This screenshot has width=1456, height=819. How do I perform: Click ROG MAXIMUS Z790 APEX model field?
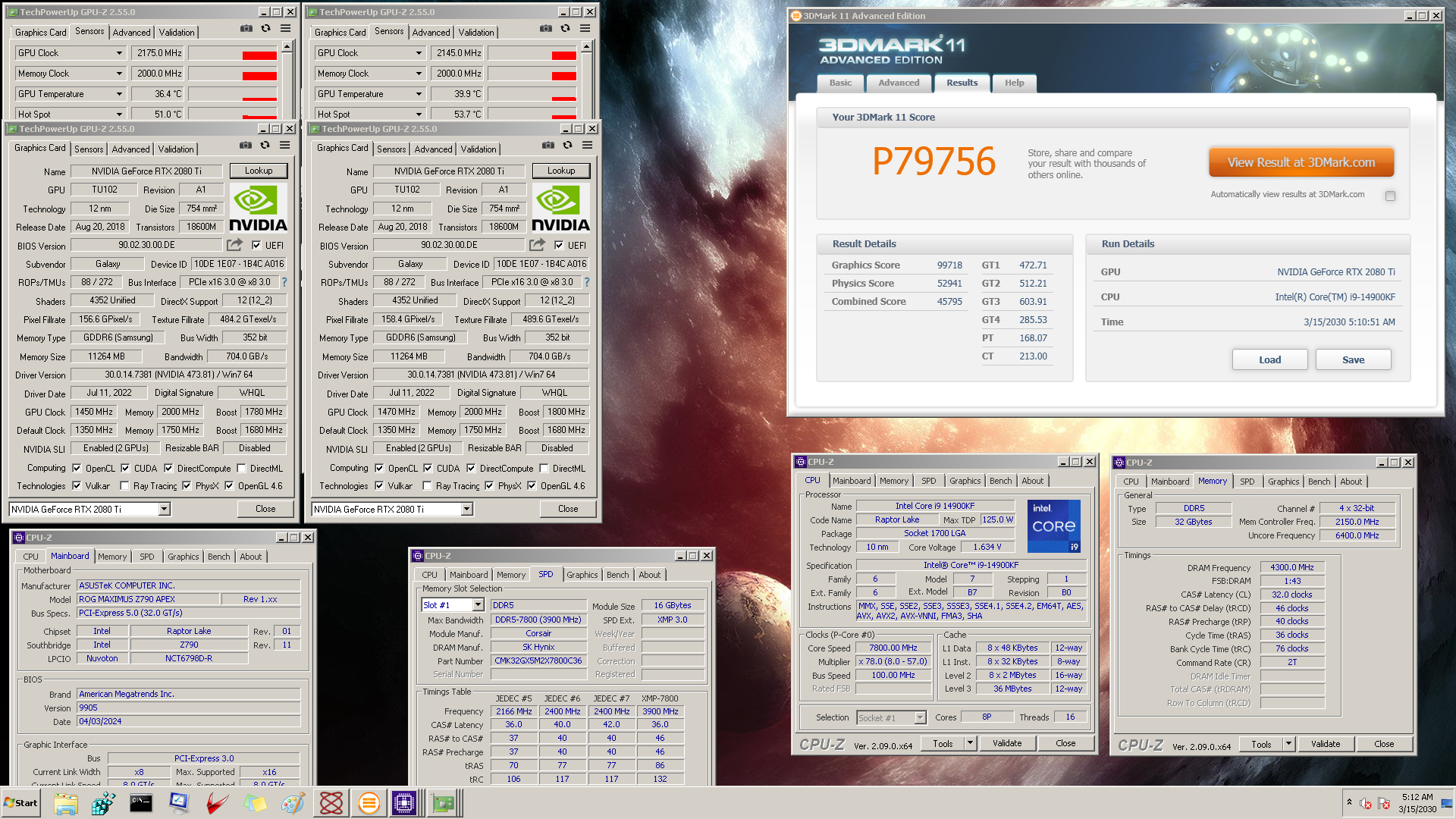point(148,599)
